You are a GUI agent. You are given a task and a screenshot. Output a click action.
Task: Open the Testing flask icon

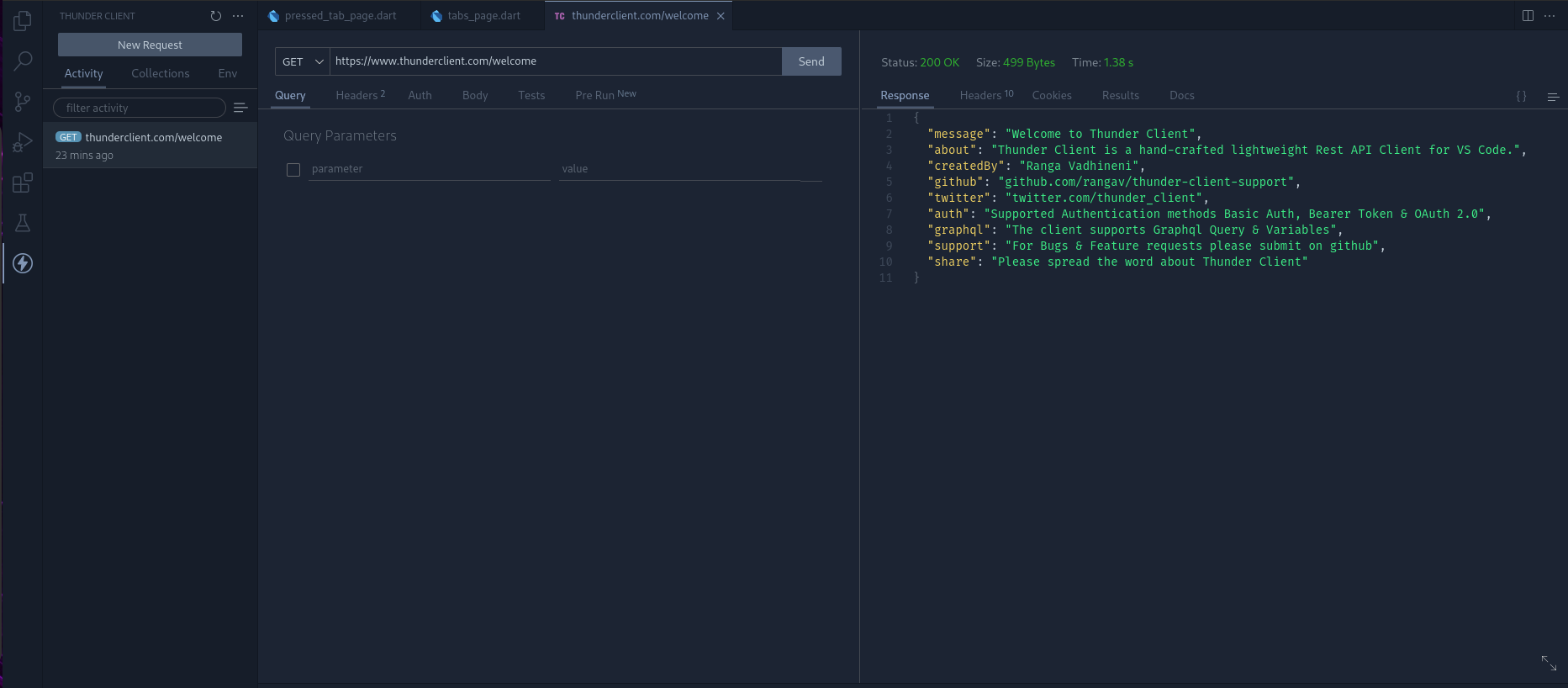[23, 223]
